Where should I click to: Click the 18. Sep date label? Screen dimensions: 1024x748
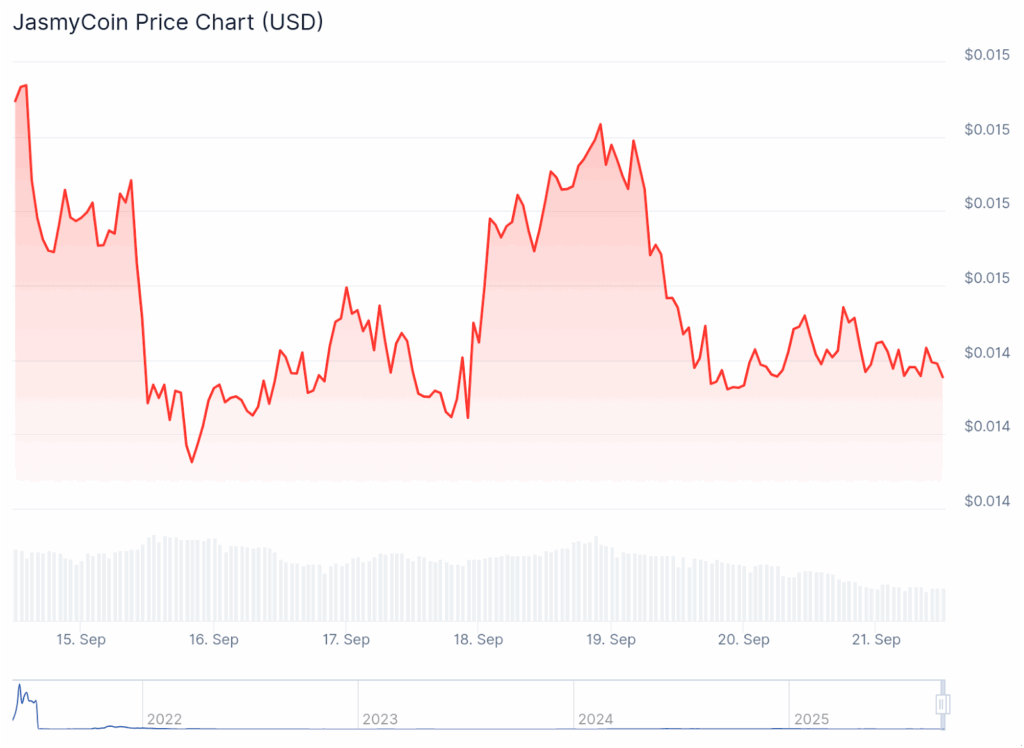click(477, 640)
